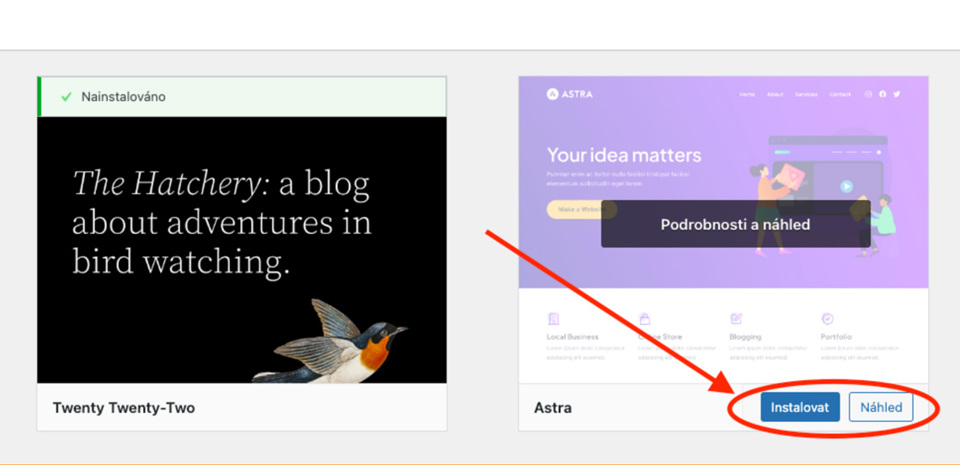
Task: Click the Astra theme name label
Action: [x=553, y=407]
